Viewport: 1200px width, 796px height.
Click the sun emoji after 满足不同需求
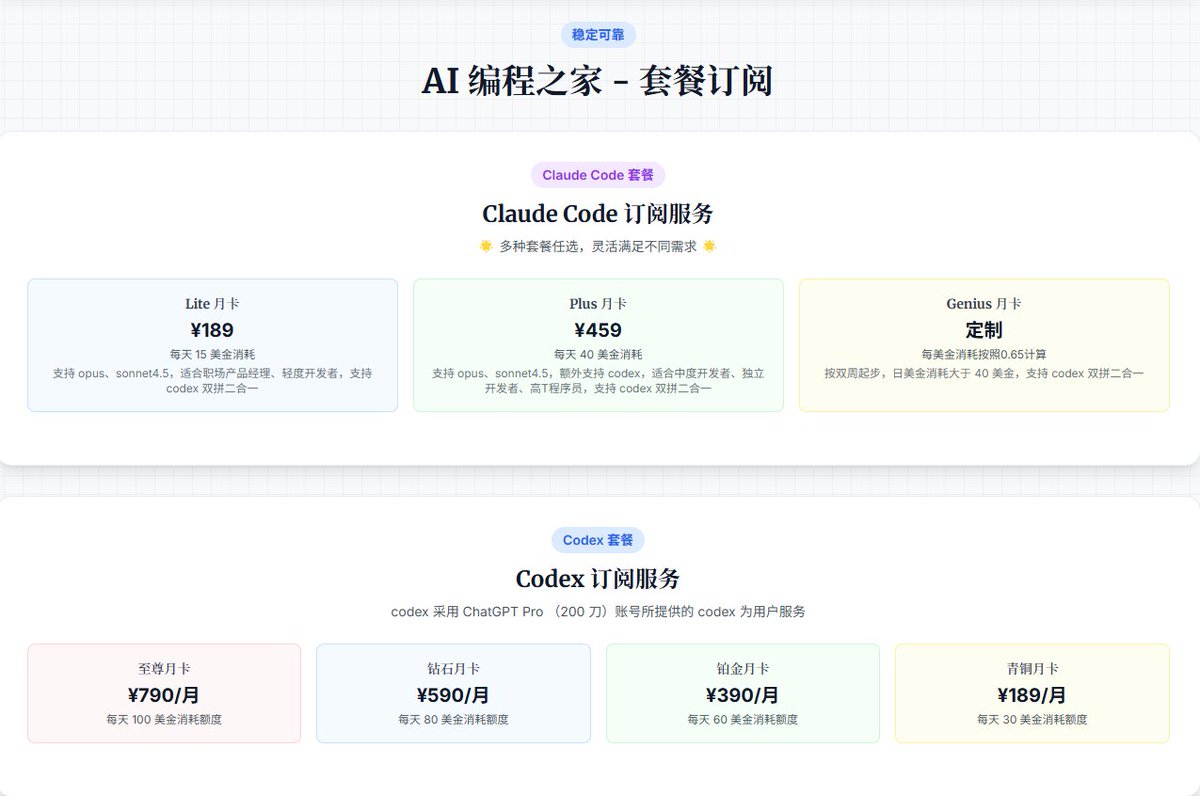[710, 246]
